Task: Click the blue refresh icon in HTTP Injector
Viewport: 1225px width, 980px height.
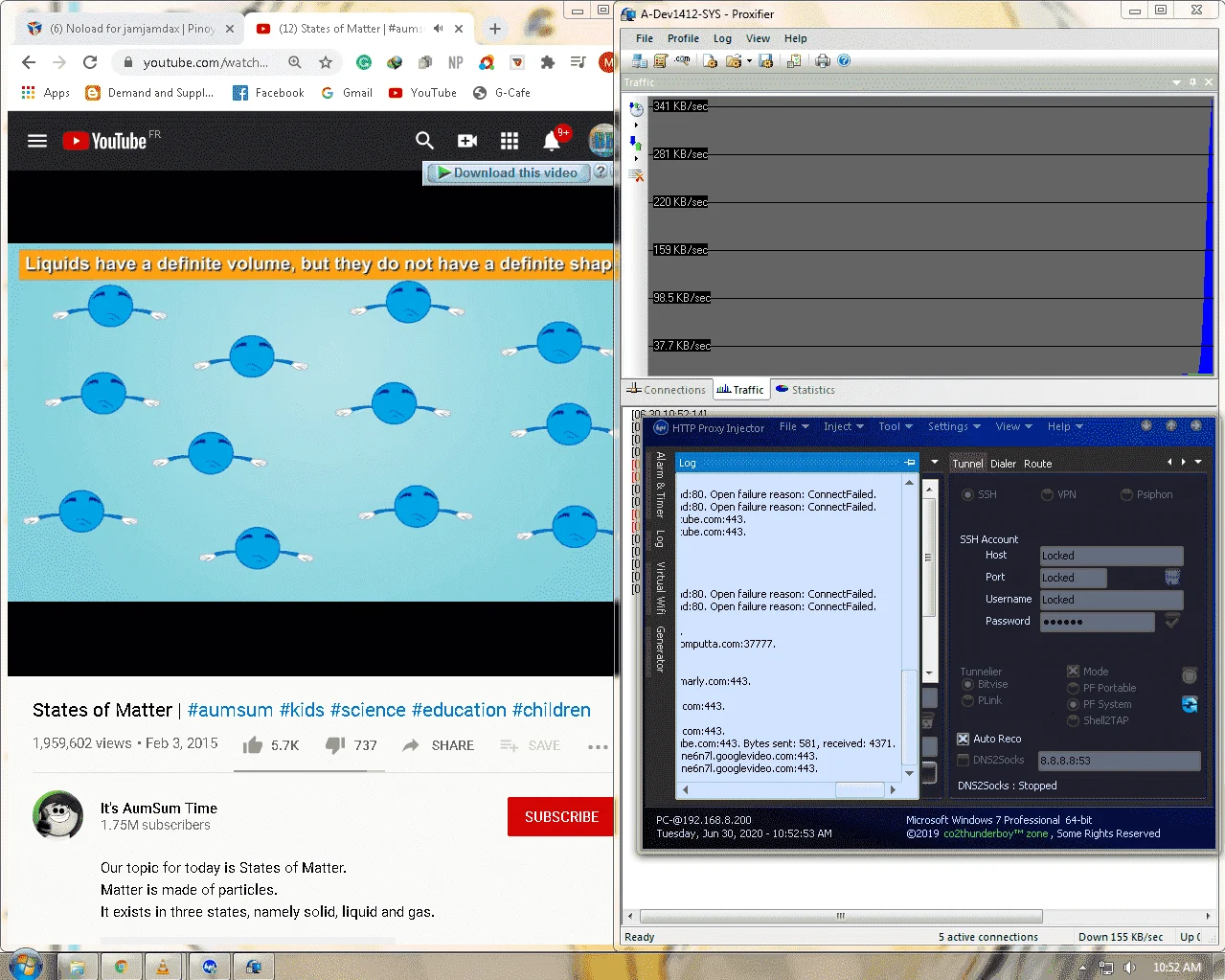Action: (1190, 705)
